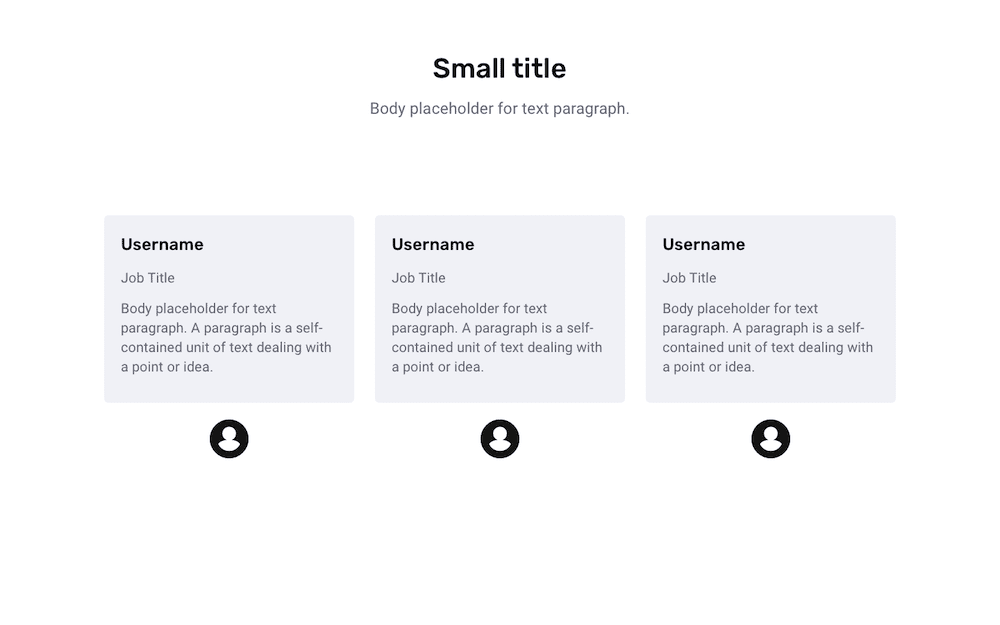The image size is (1000, 625).
Task: Select Job Title text in the middle card
Action: pyautogui.click(x=418, y=278)
